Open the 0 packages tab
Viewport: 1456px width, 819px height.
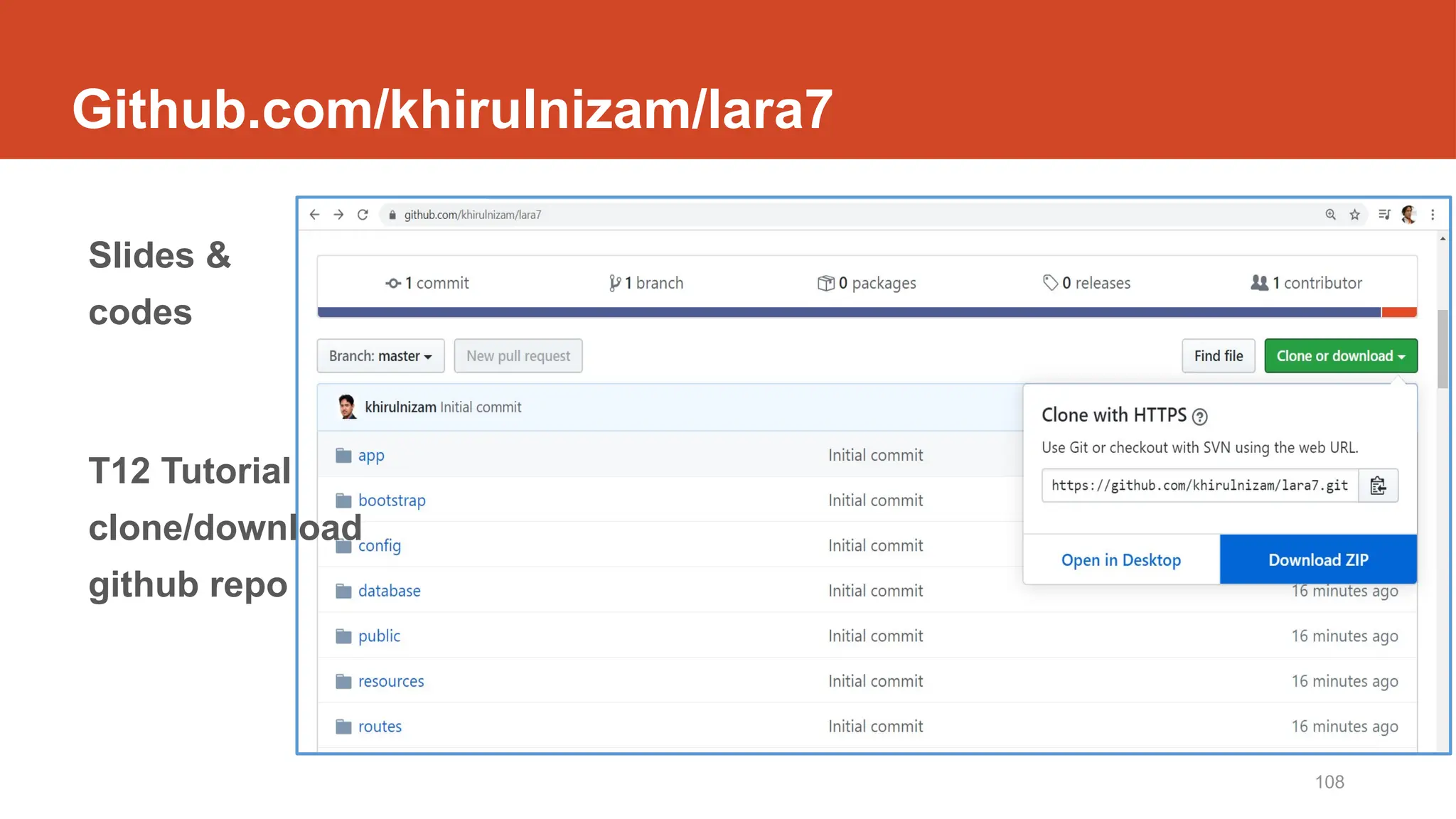[867, 283]
